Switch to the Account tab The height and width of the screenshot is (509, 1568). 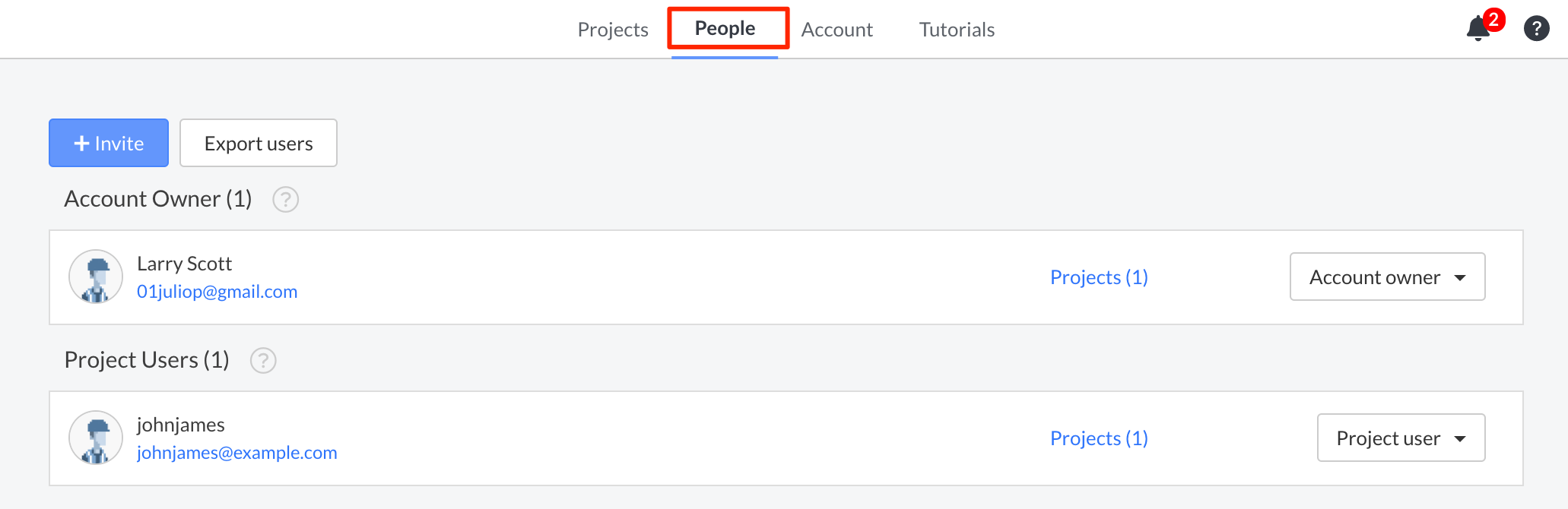tap(836, 30)
